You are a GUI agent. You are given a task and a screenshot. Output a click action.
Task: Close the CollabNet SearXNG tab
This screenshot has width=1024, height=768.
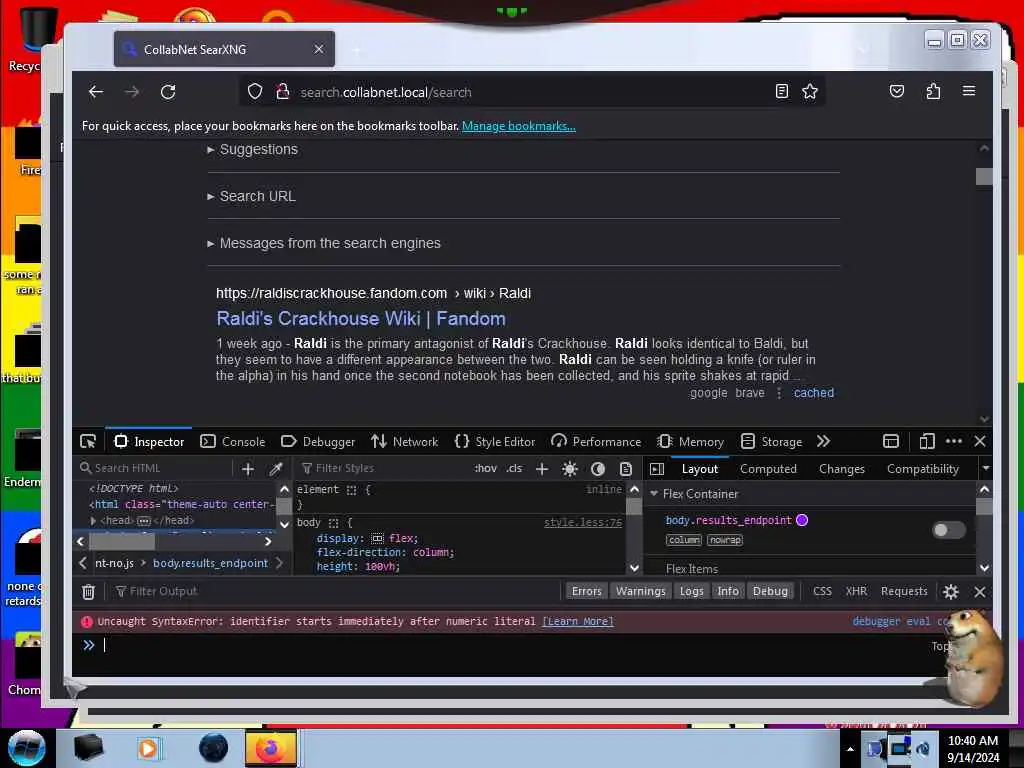coord(319,49)
